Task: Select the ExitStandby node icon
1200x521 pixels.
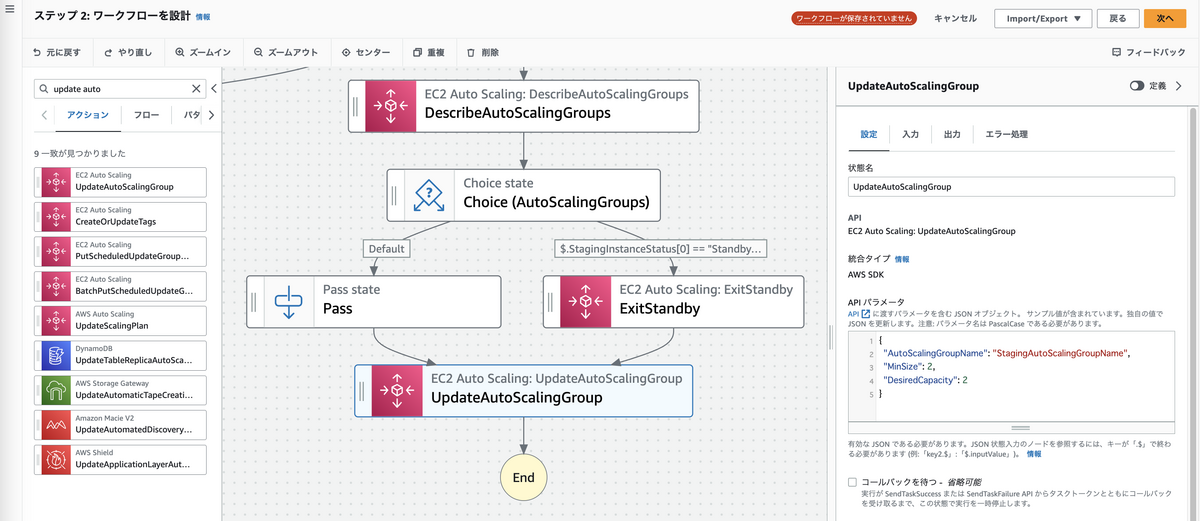Action: [585, 301]
